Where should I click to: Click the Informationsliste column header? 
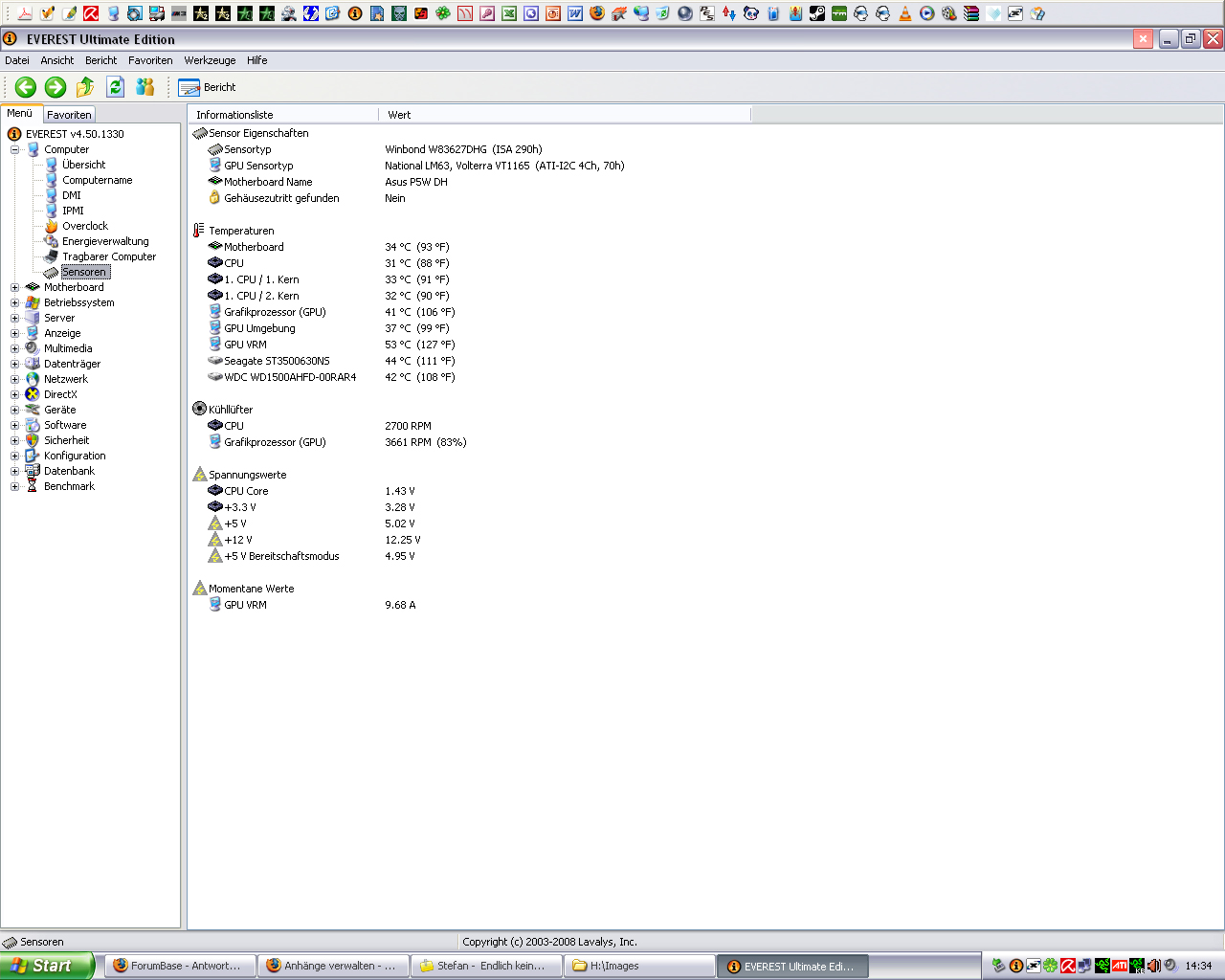[x=283, y=115]
